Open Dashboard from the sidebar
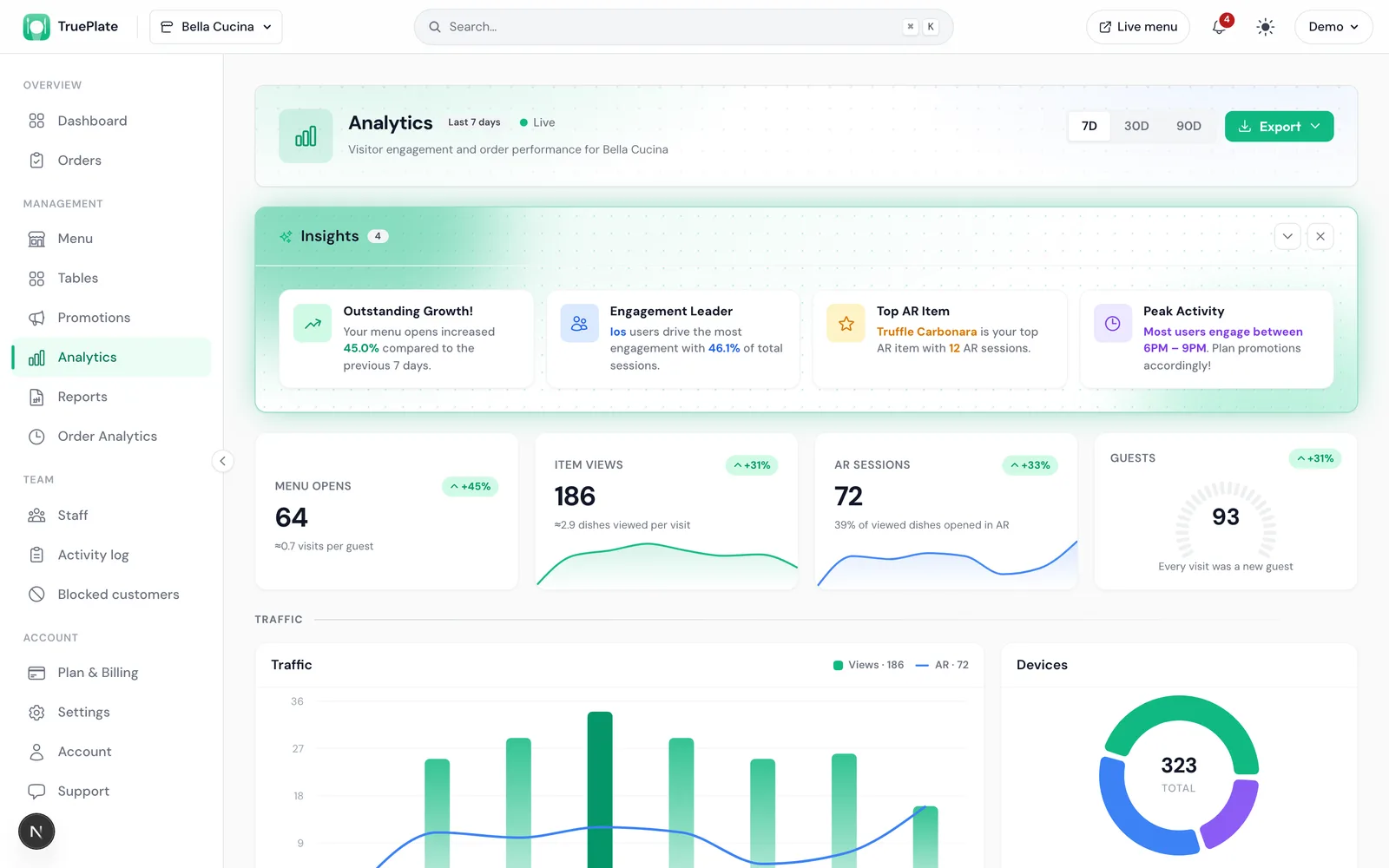Viewport: 1389px width, 868px height. (x=112, y=121)
